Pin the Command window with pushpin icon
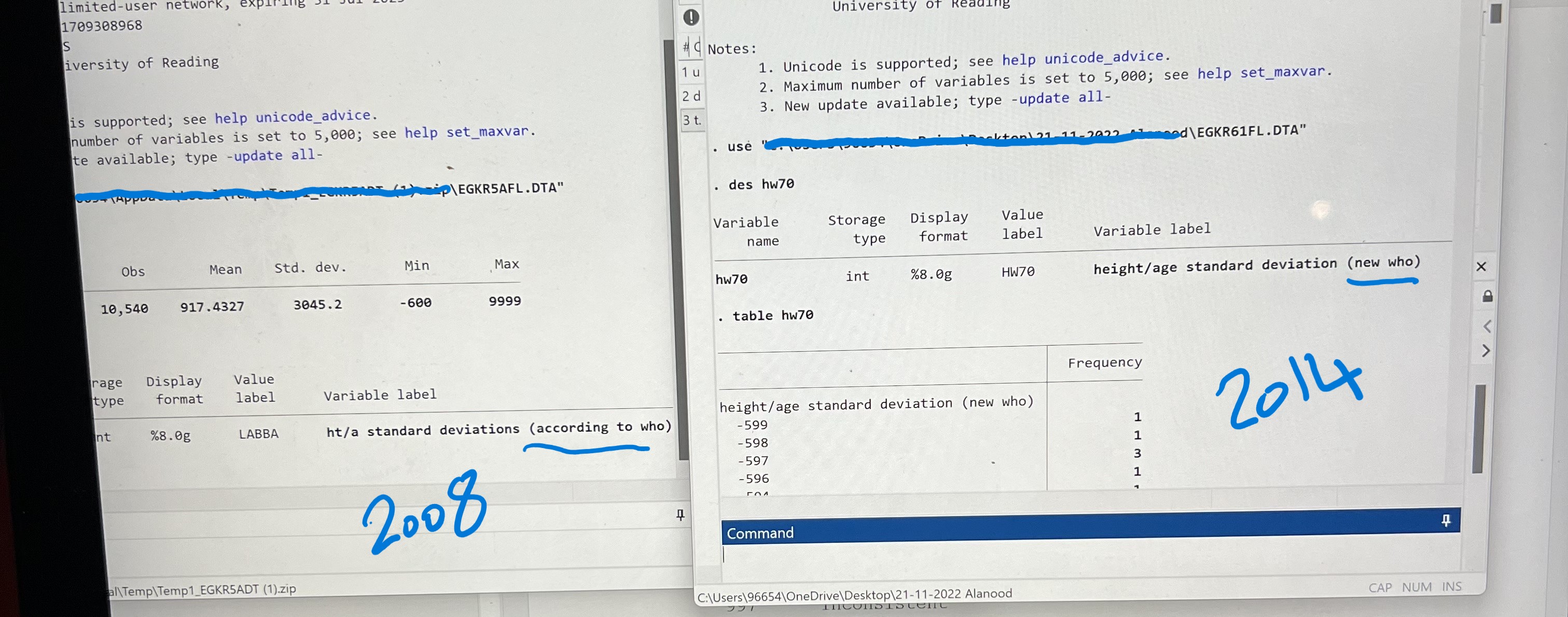The width and height of the screenshot is (1568, 617). (x=1446, y=520)
